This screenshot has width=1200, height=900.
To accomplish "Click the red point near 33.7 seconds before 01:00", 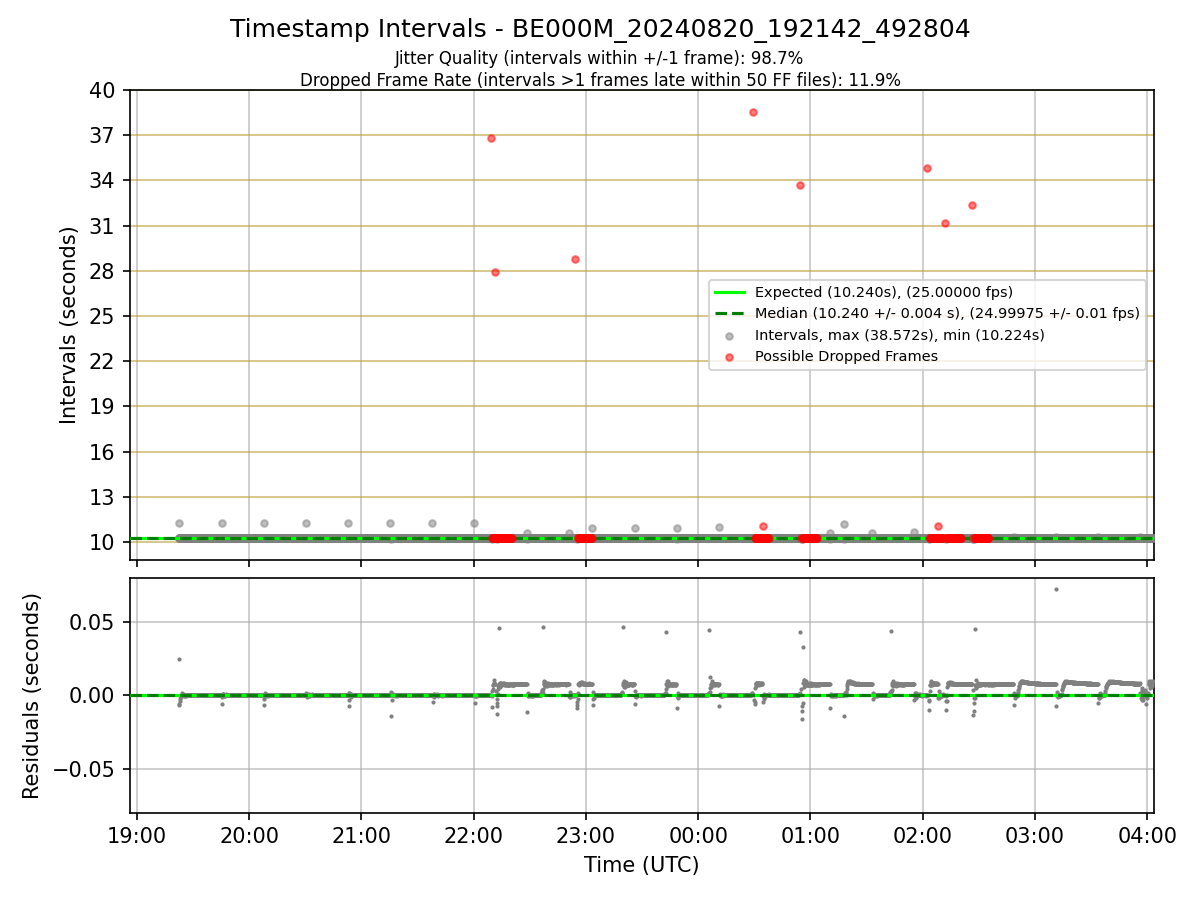I will coord(800,185).
